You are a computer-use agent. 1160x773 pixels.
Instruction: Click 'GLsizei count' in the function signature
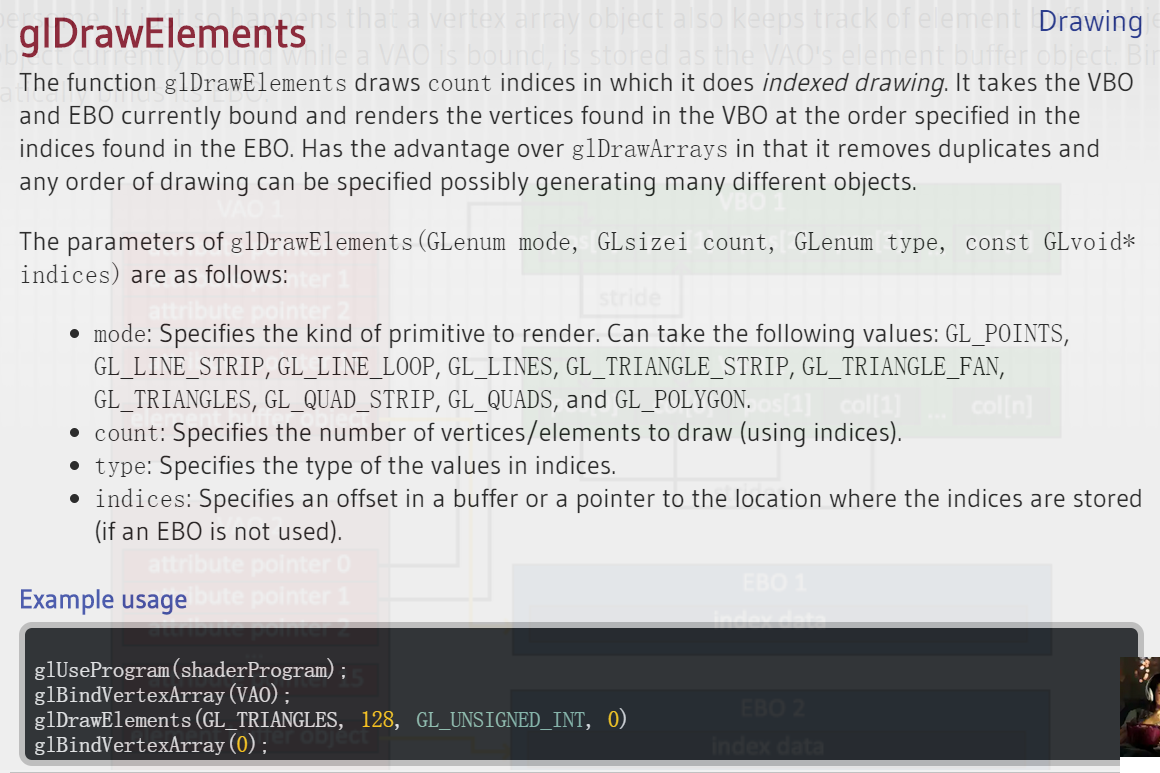(x=681, y=243)
